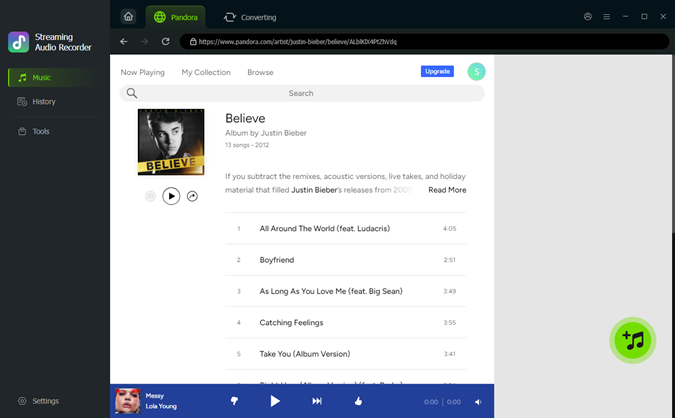Go to Pandora Browse
Screen dimensions: 675x418
click(x=260, y=72)
